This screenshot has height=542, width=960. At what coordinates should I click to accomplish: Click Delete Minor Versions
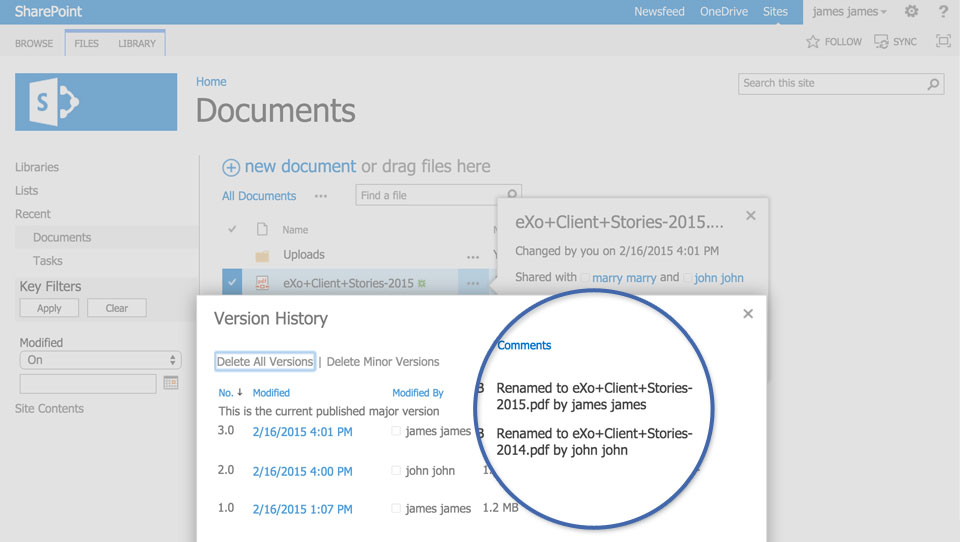pyautogui.click(x=383, y=362)
